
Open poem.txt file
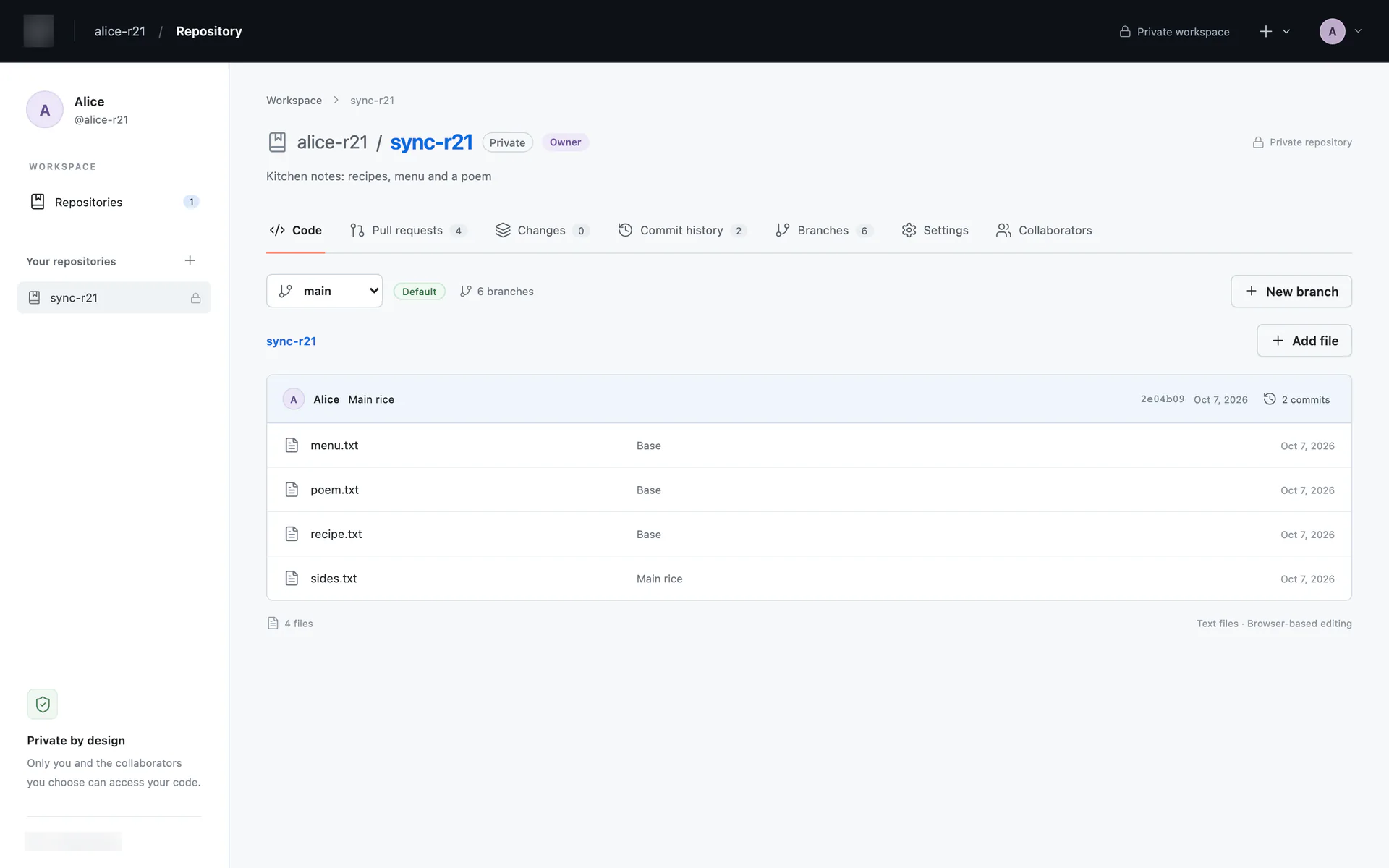(334, 490)
